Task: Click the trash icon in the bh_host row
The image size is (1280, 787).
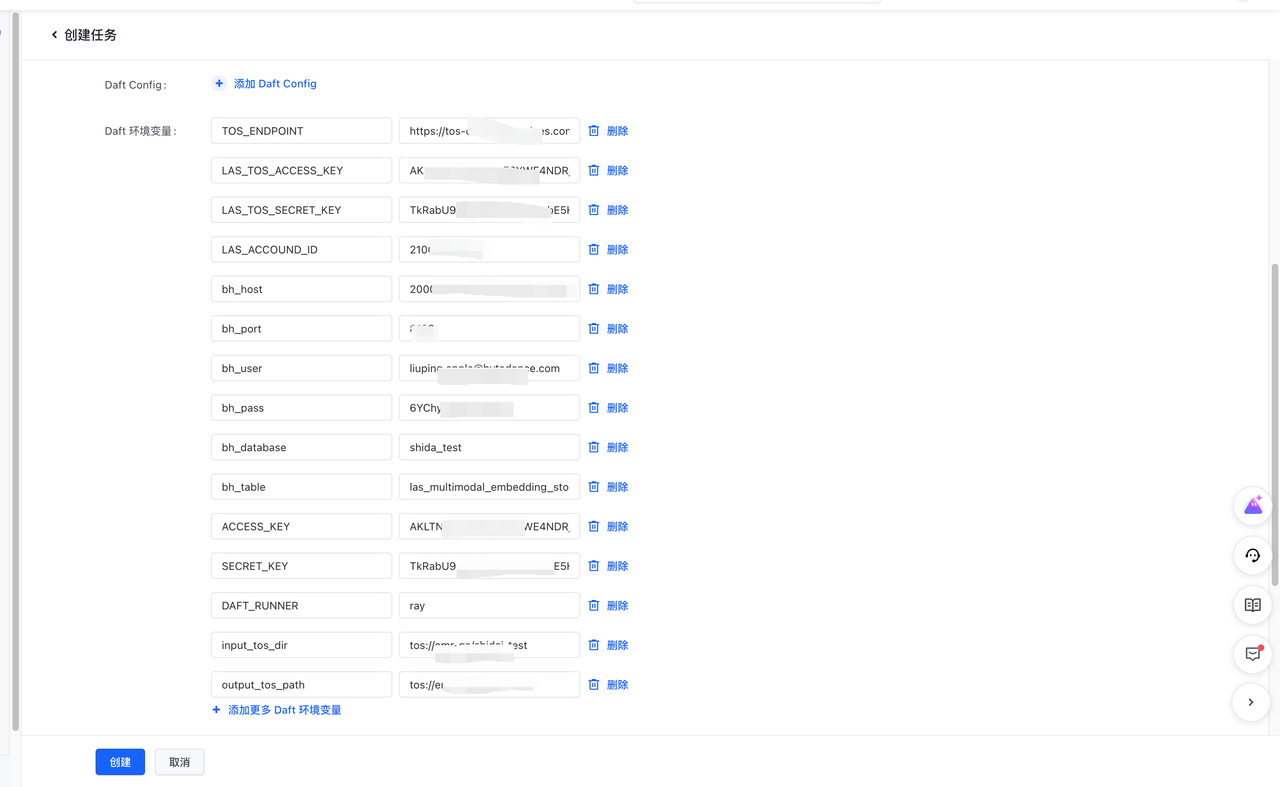Action: tap(593, 289)
